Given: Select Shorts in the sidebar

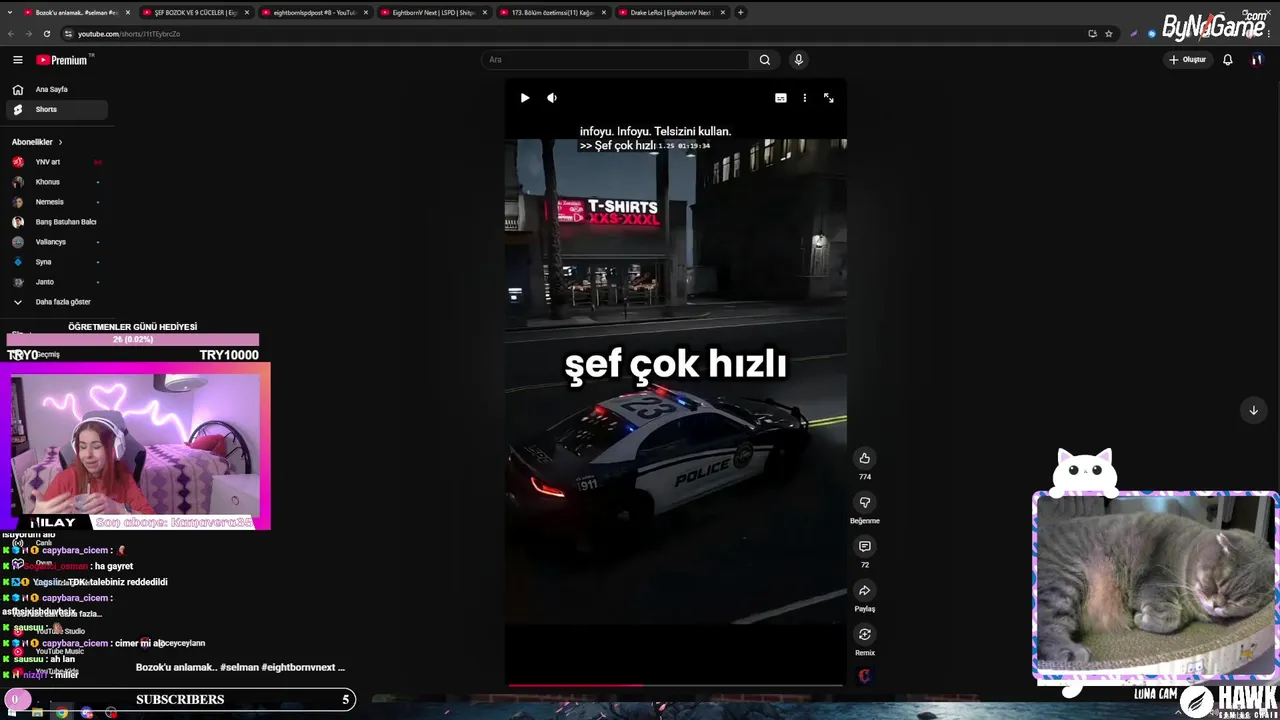Looking at the screenshot, I should coord(58,109).
